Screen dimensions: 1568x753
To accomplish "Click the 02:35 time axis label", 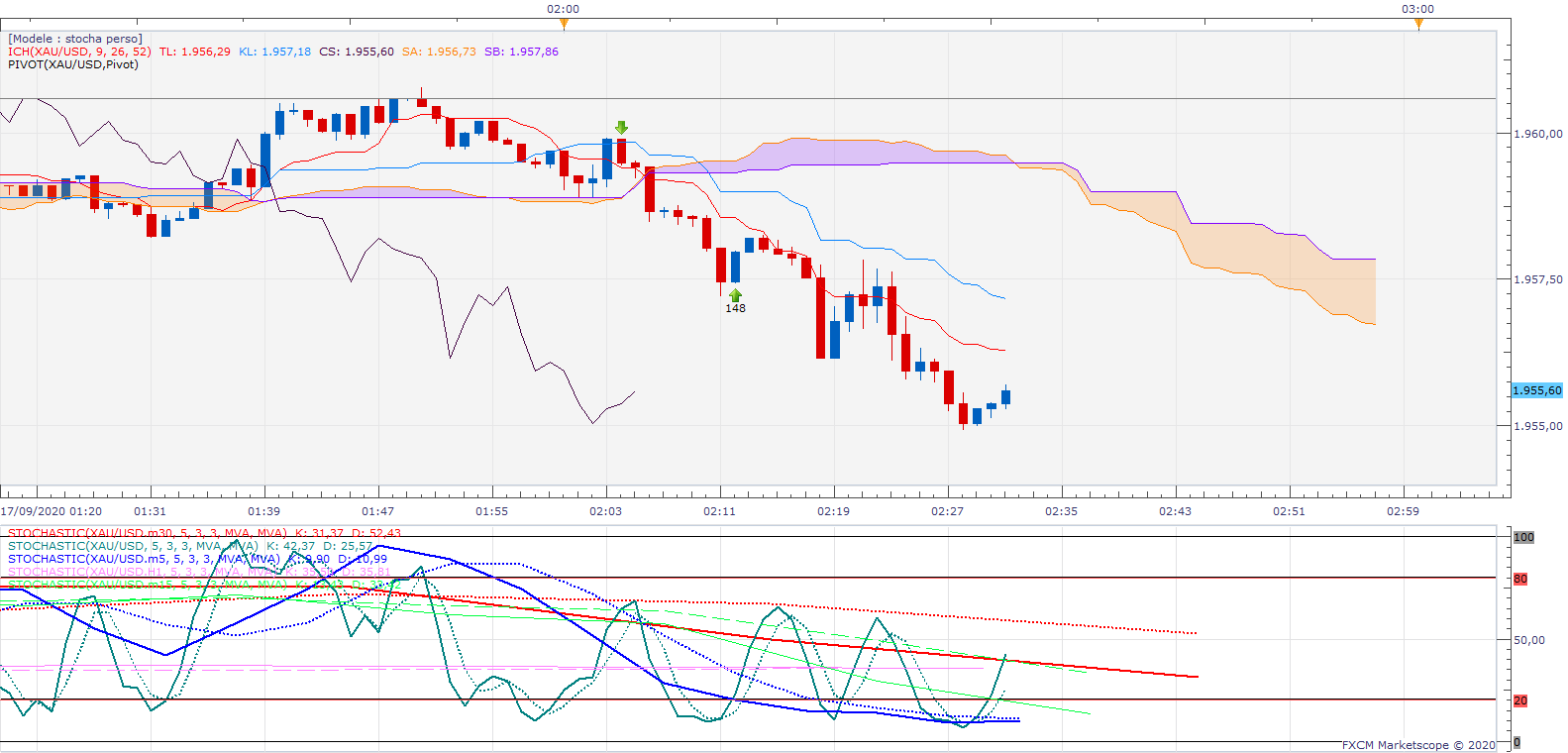I will click(x=1062, y=511).
